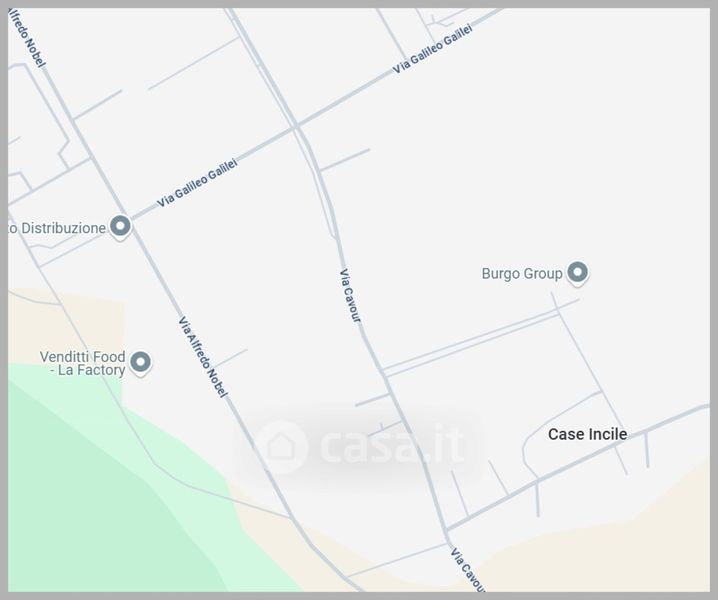
Task: Click the Burgo Group place label
Action: (x=522, y=274)
